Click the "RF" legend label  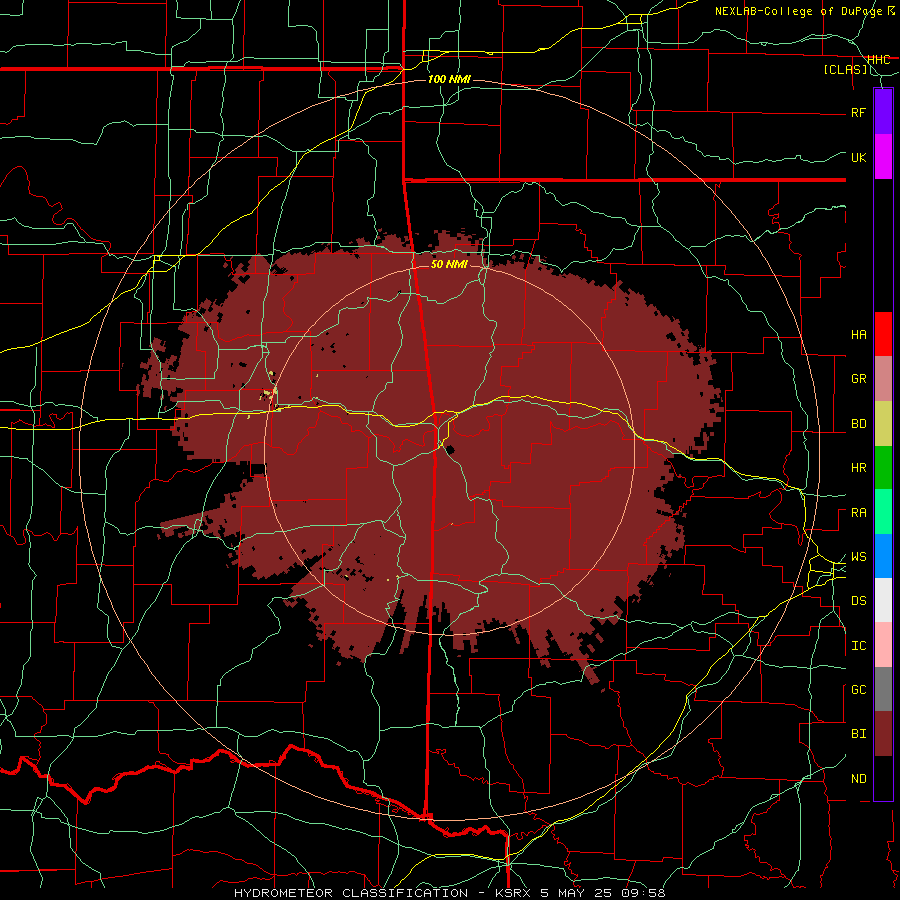(858, 112)
